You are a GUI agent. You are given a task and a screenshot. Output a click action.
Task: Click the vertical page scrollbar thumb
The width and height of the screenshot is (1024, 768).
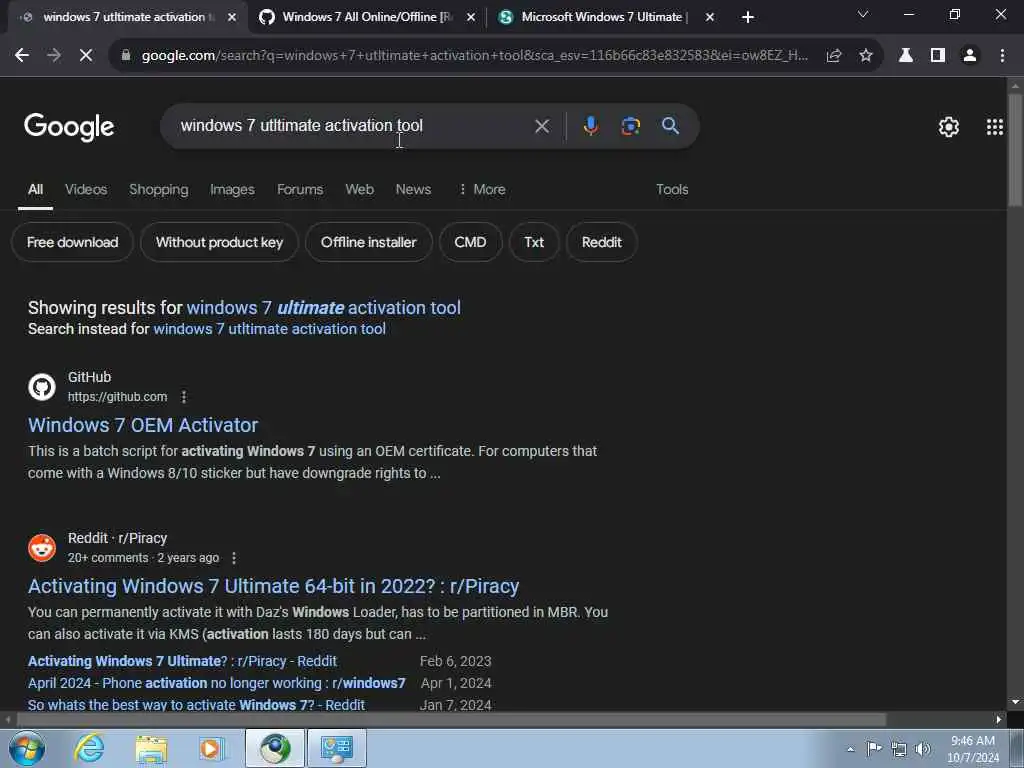click(x=1015, y=150)
